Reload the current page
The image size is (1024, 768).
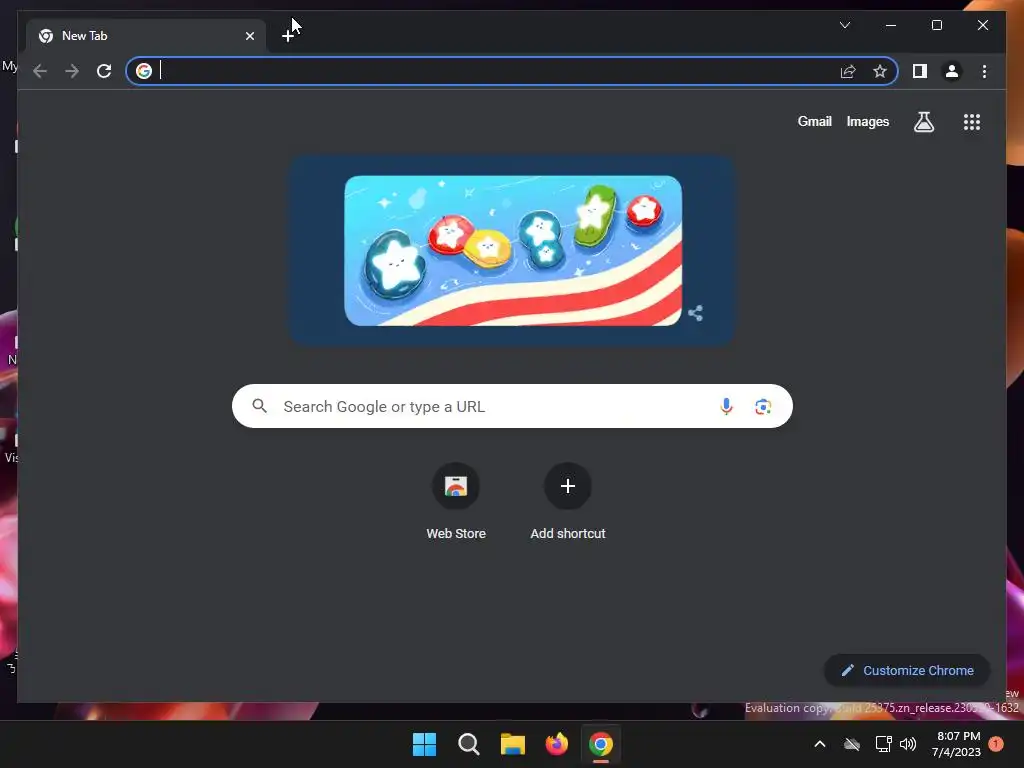coord(104,71)
